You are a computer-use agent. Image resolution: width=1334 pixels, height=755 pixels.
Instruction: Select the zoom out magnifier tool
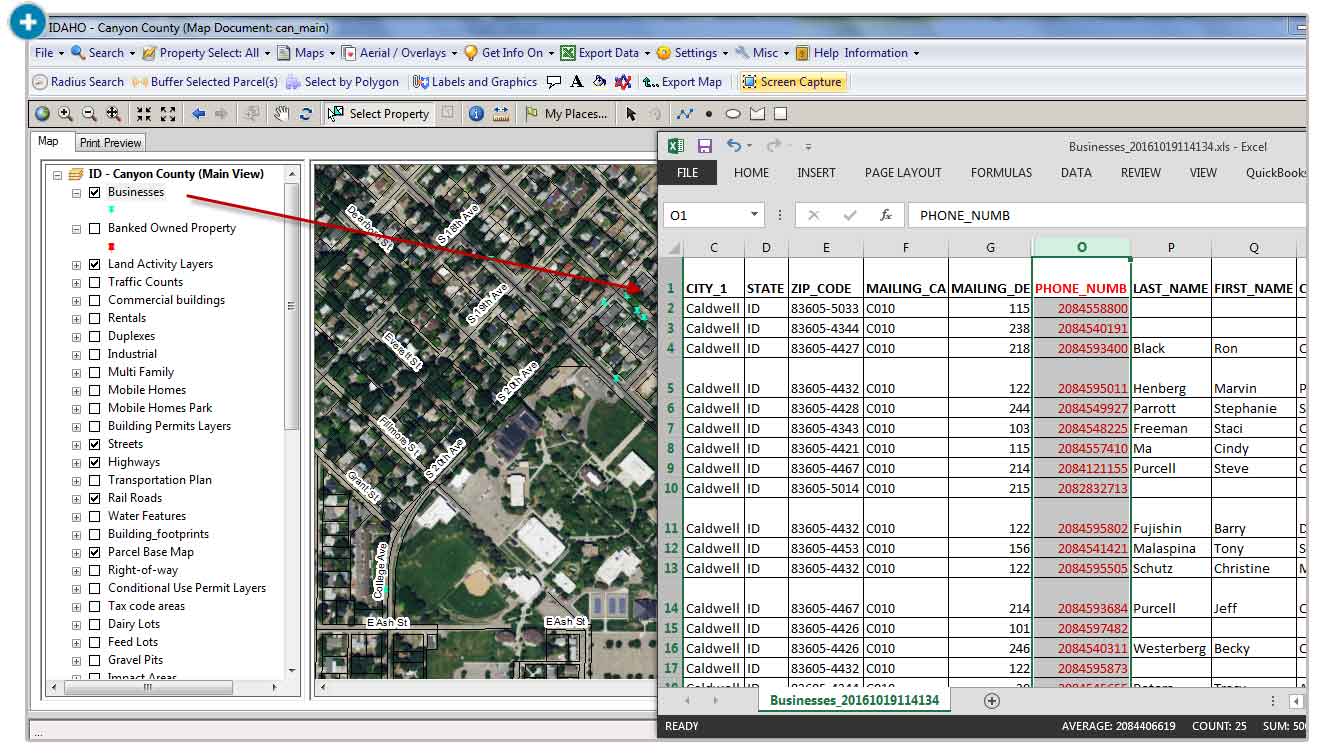(89, 114)
